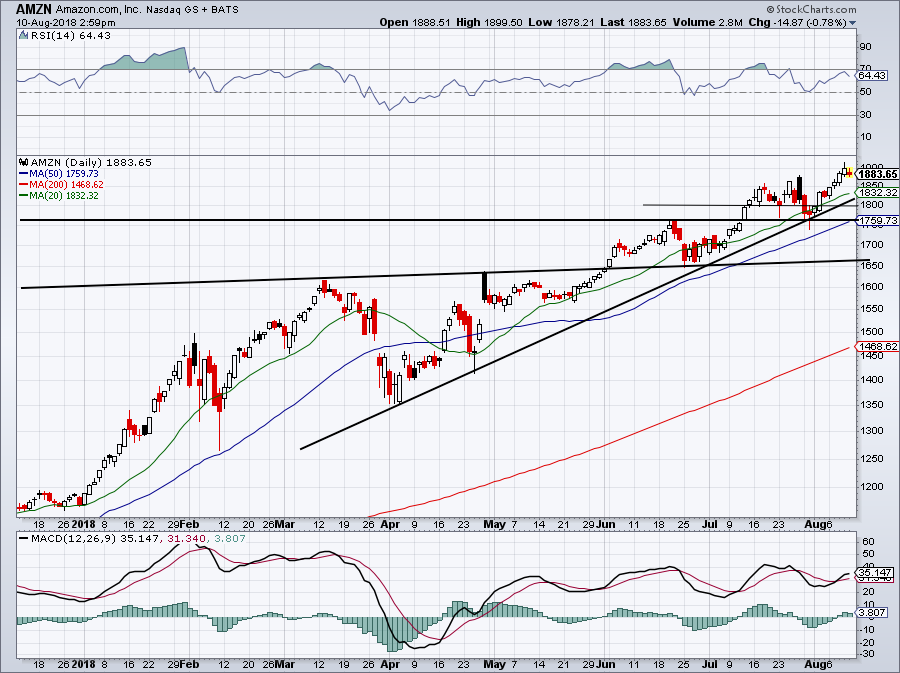Click the MA(20) 1832.32 legend text
This screenshot has height=673, width=900.
tap(64, 195)
